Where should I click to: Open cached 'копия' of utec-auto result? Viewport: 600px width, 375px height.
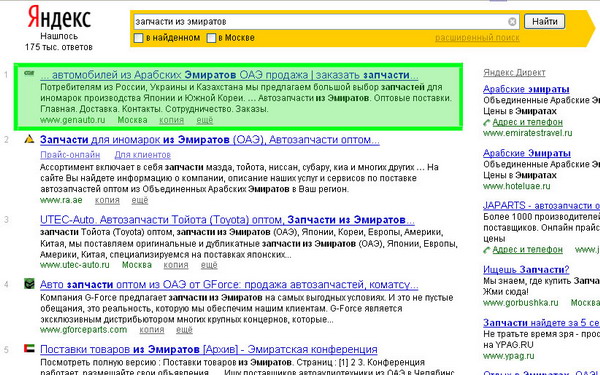pyautogui.click(x=176, y=265)
